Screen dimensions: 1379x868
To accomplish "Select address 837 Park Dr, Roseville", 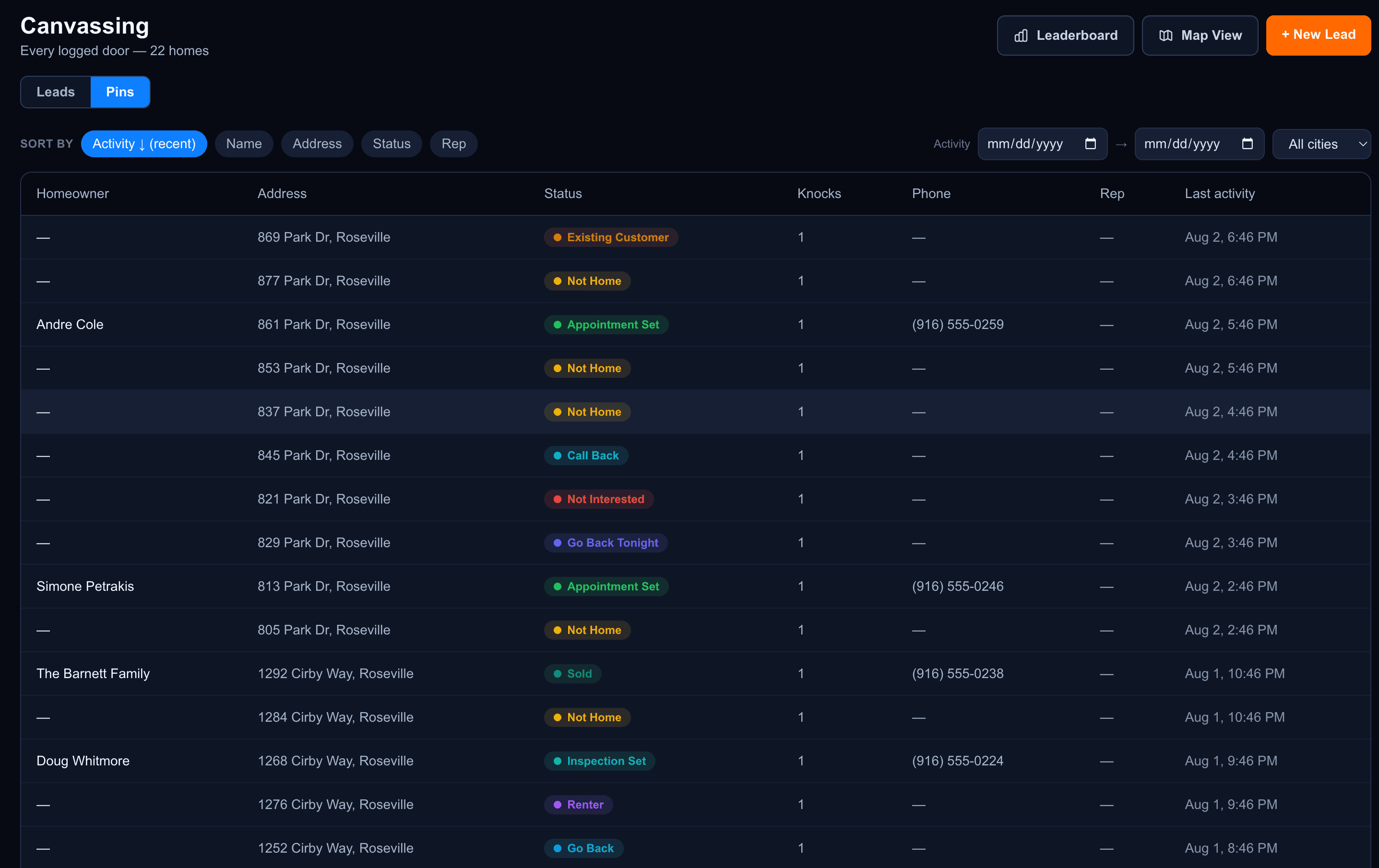I will click(323, 411).
